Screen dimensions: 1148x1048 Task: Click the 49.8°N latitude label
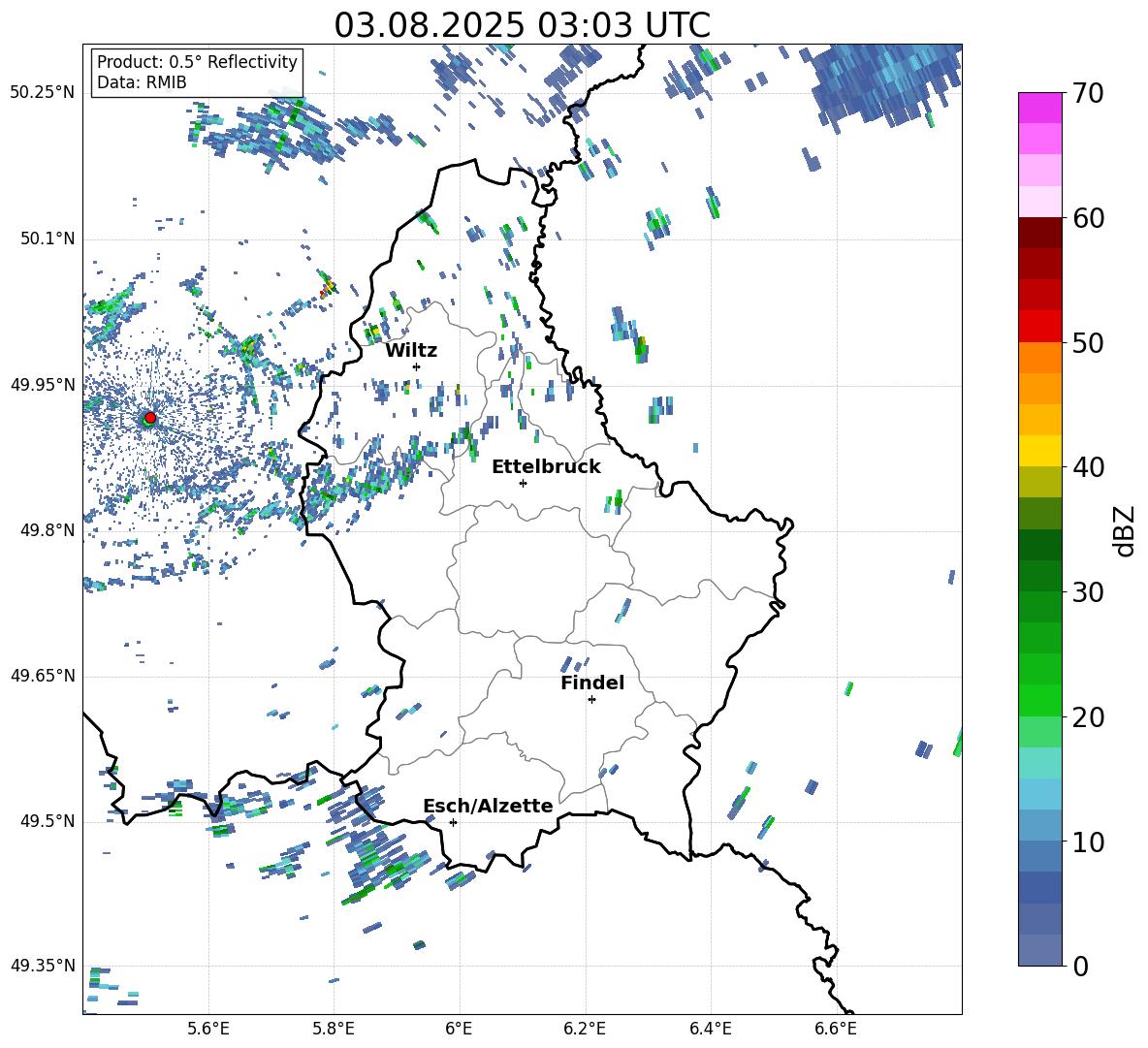tap(48, 530)
